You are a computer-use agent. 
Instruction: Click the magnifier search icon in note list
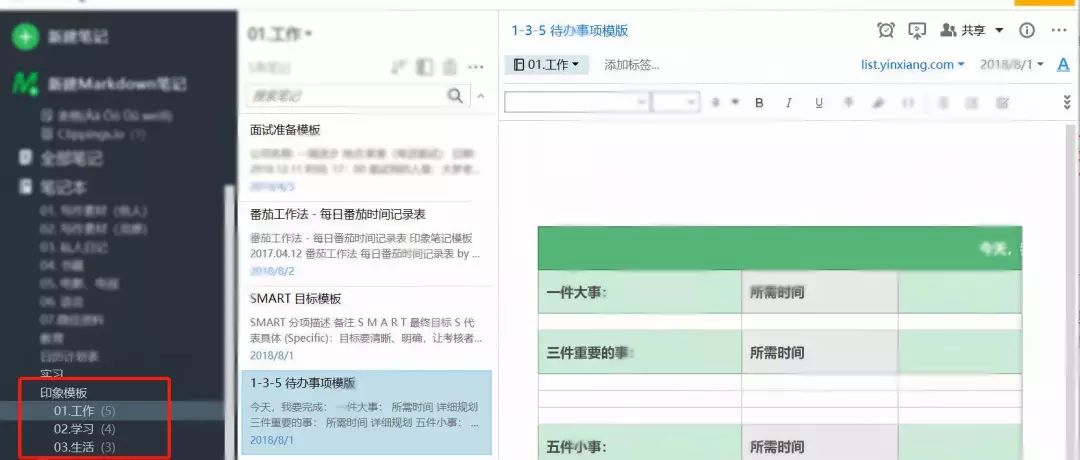[x=455, y=95]
